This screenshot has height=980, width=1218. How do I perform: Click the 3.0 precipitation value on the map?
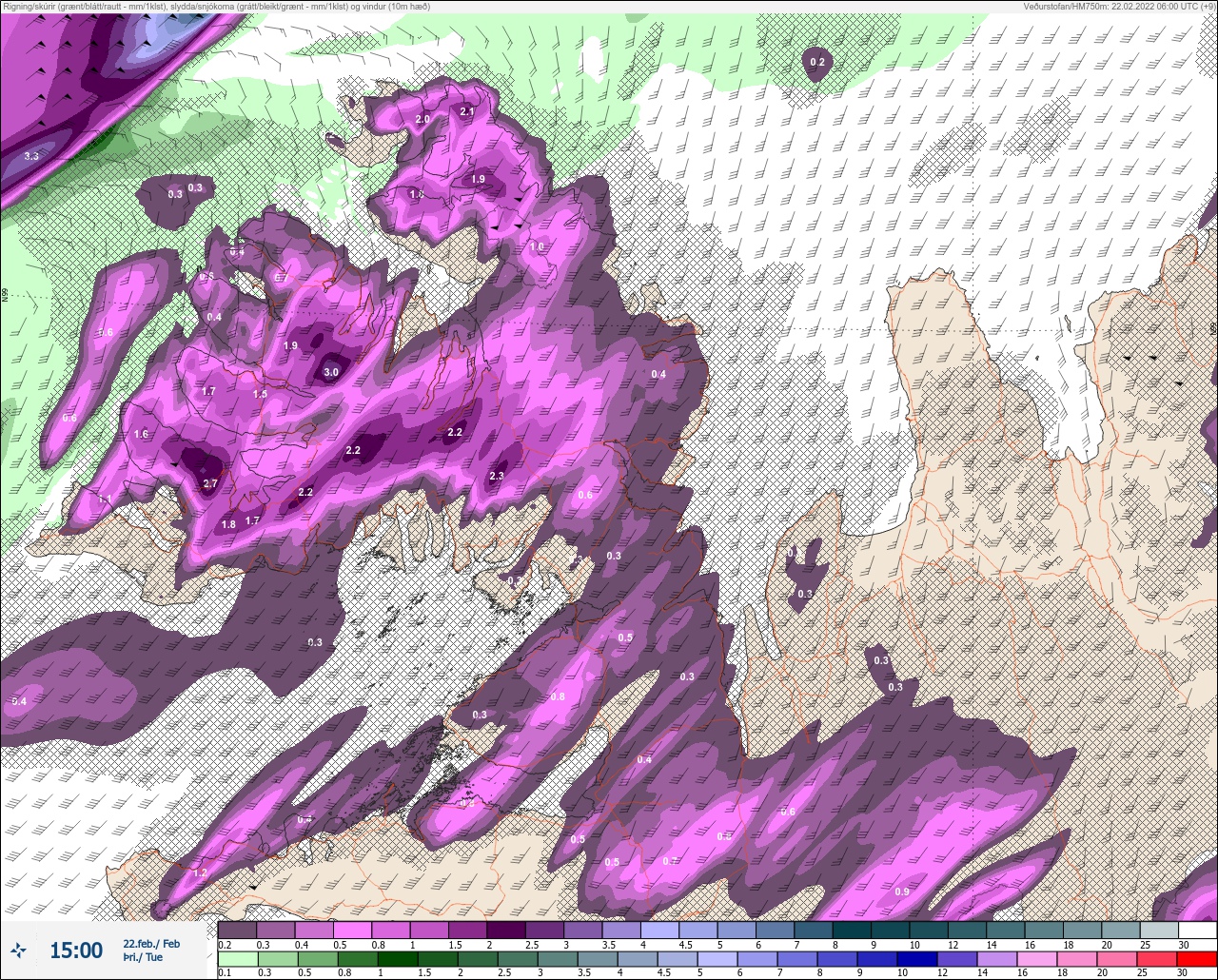pyautogui.click(x=331, y=372)
